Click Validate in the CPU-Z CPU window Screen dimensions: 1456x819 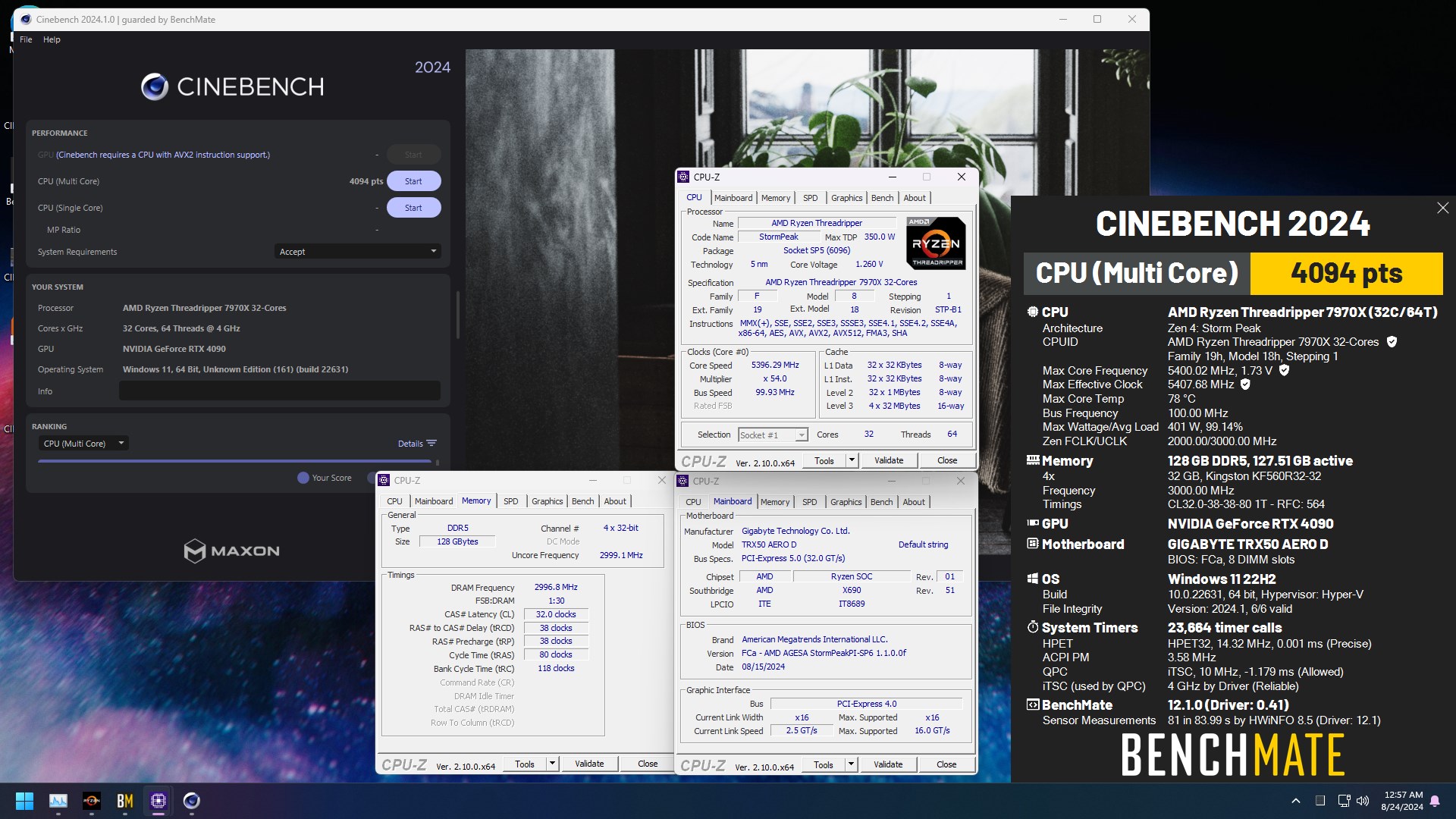coord(889,460)
